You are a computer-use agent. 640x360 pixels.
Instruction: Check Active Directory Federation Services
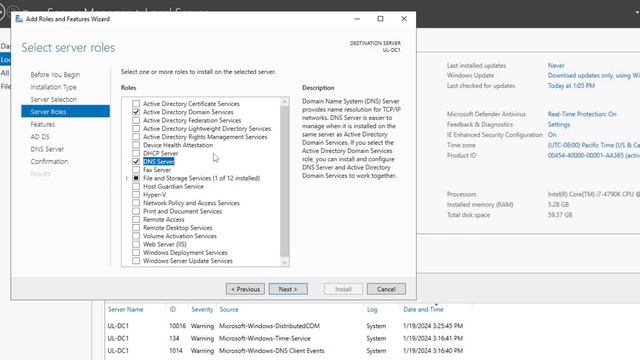point(136,120)
